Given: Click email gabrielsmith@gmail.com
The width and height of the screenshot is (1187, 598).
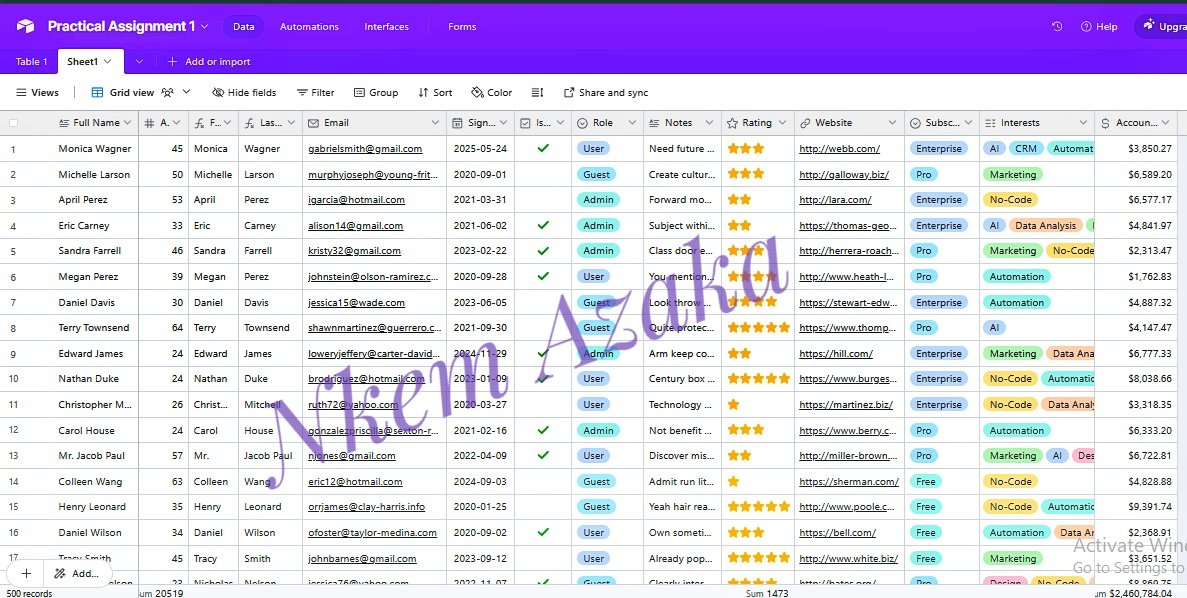Looking at the screenshot, I should coord(365,149).
